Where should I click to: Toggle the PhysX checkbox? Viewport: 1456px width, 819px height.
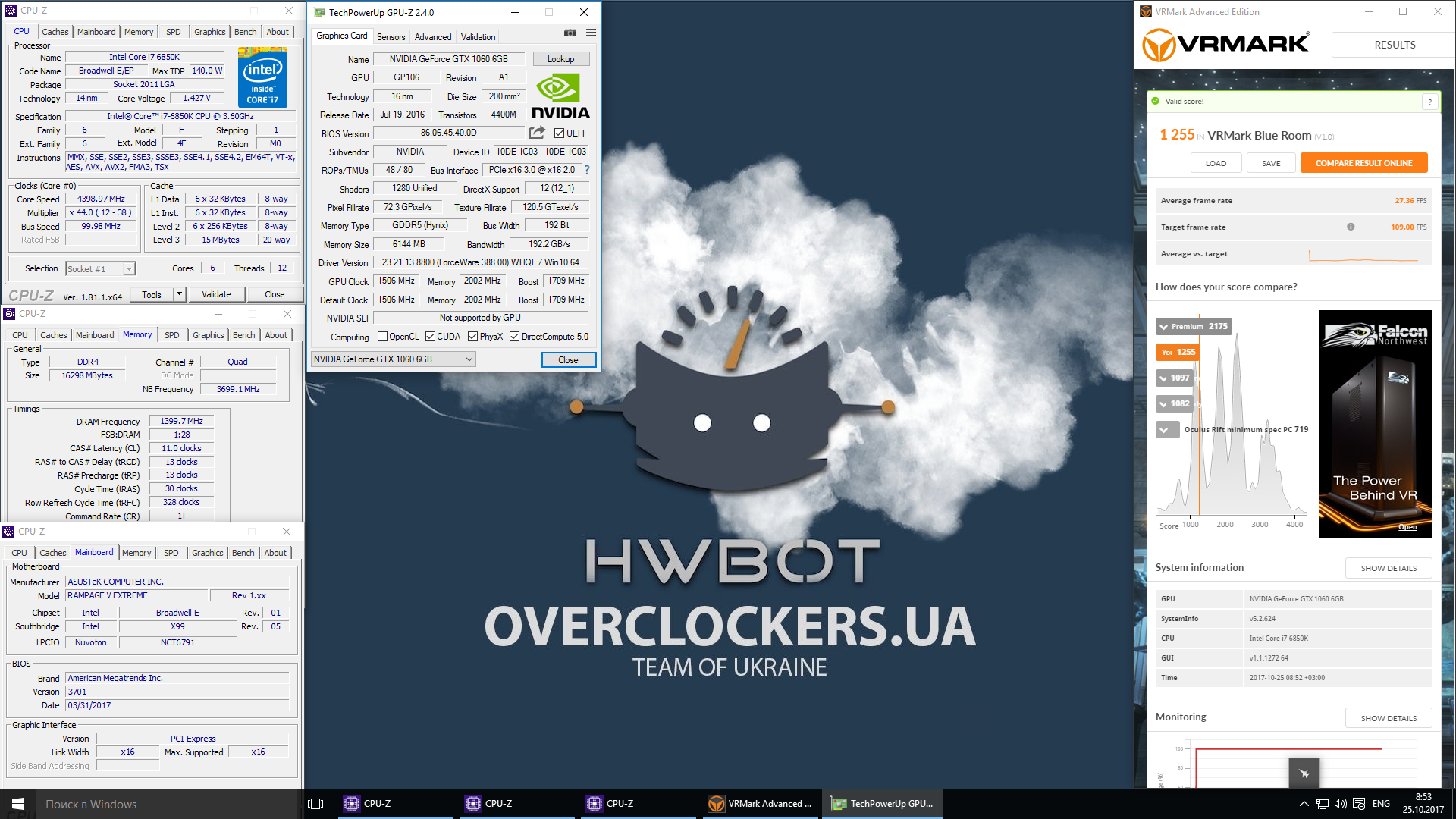[472, 337]
